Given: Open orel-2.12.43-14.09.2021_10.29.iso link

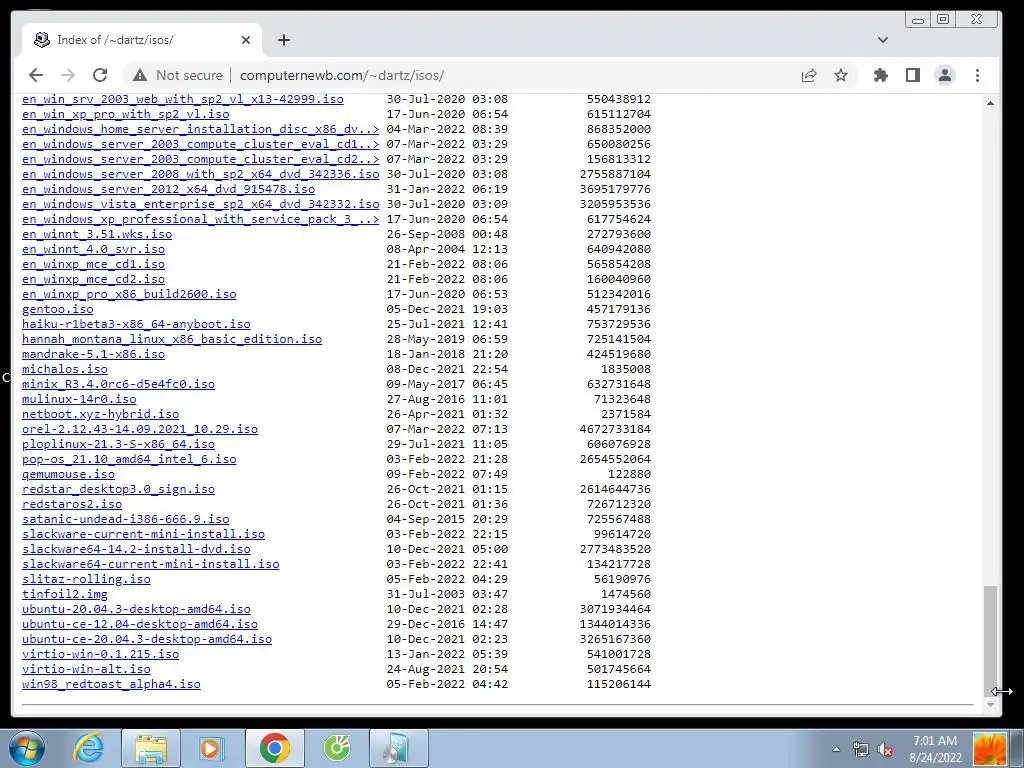Looking at the screenshot, I should (140, 429).
